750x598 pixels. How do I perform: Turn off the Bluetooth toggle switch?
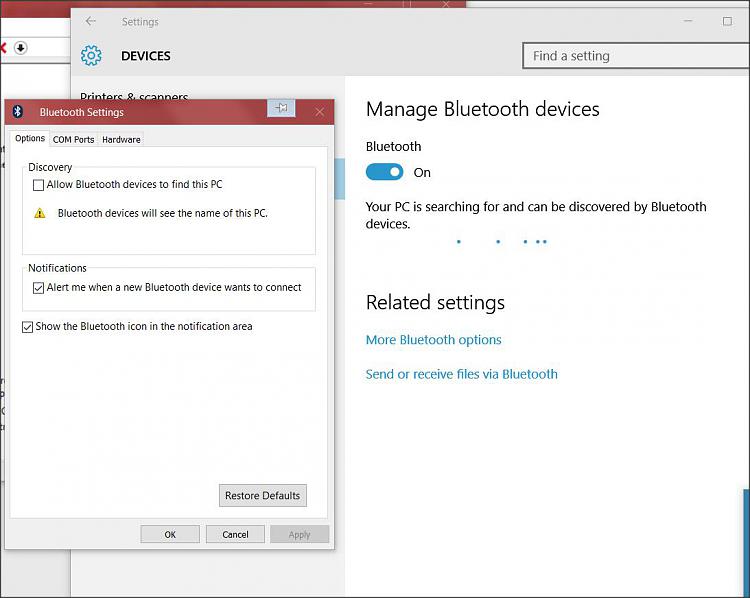385,172
